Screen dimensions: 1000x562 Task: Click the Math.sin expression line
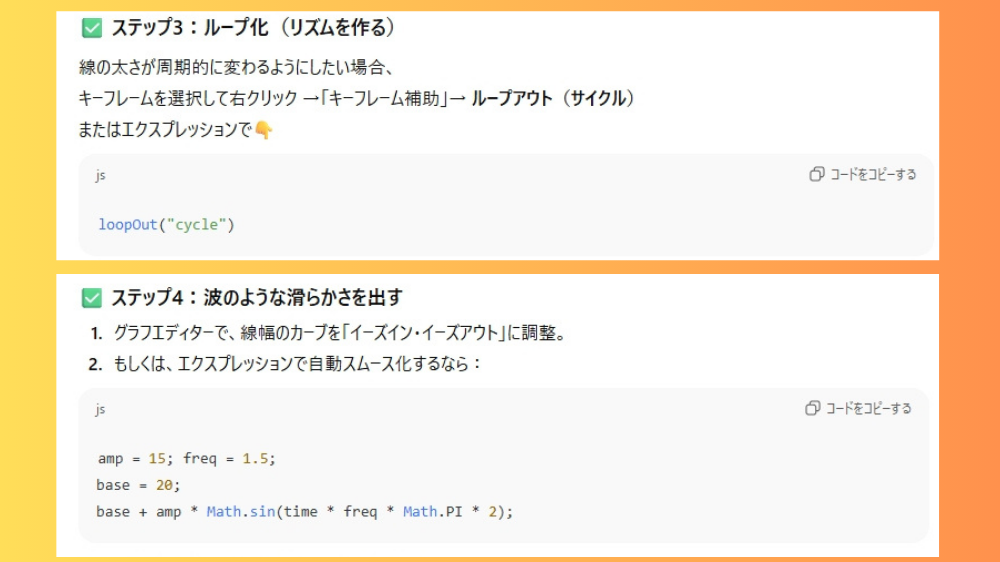[x=304, y=511]
